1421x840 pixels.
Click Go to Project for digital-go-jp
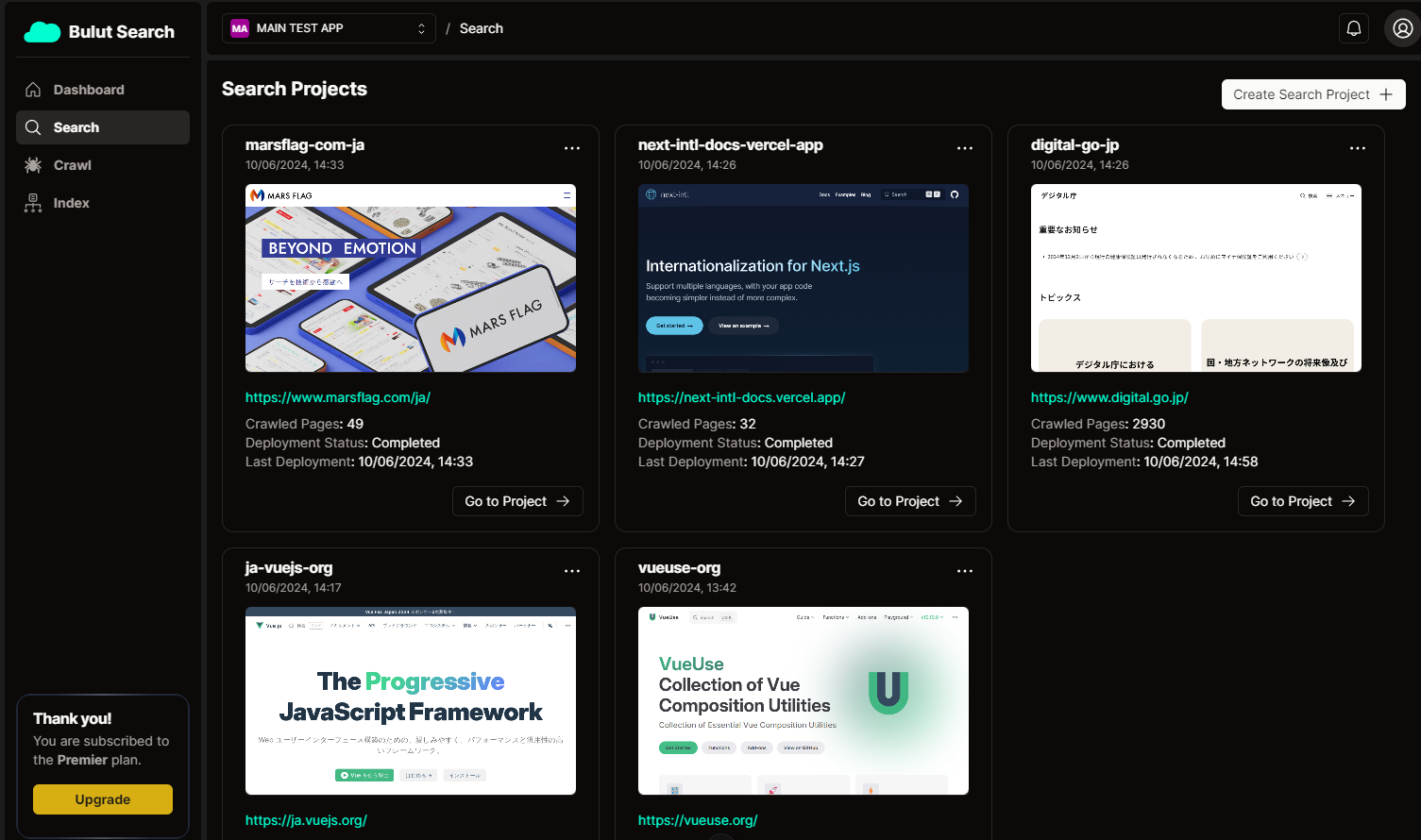pos(1303,501)
